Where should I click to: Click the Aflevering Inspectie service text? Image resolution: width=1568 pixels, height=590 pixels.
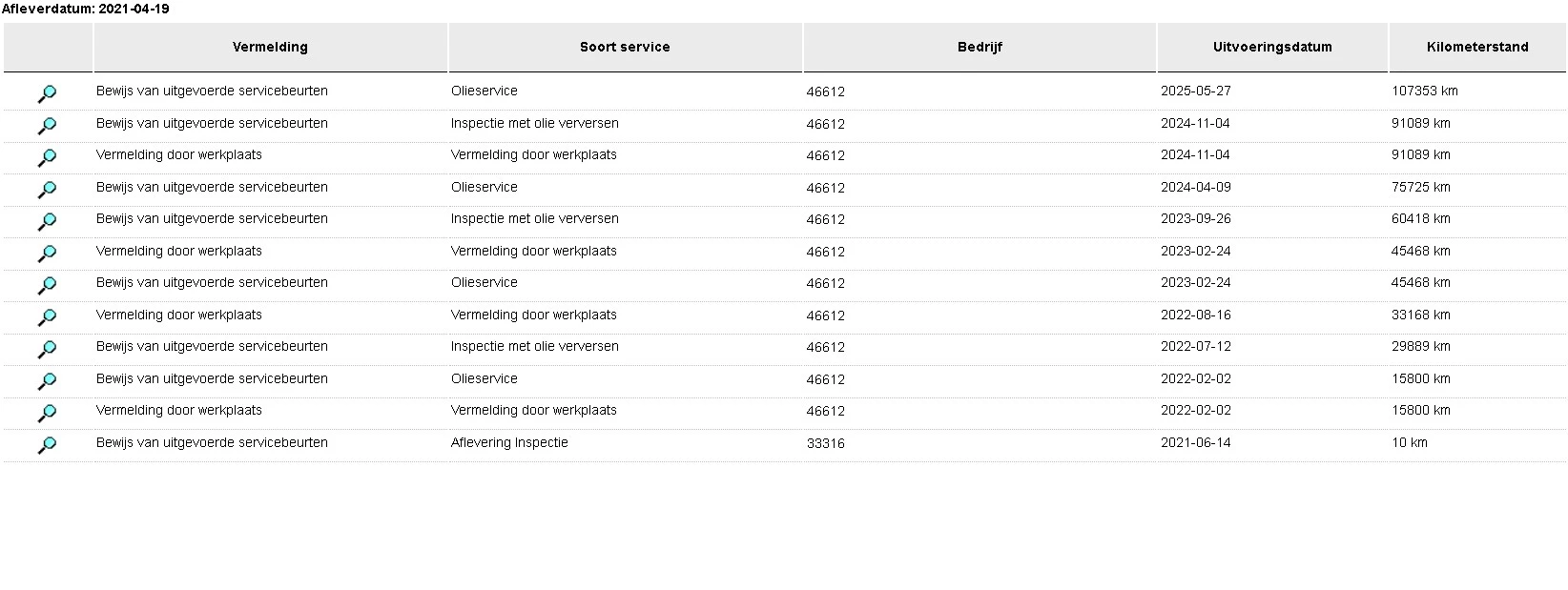509,442
